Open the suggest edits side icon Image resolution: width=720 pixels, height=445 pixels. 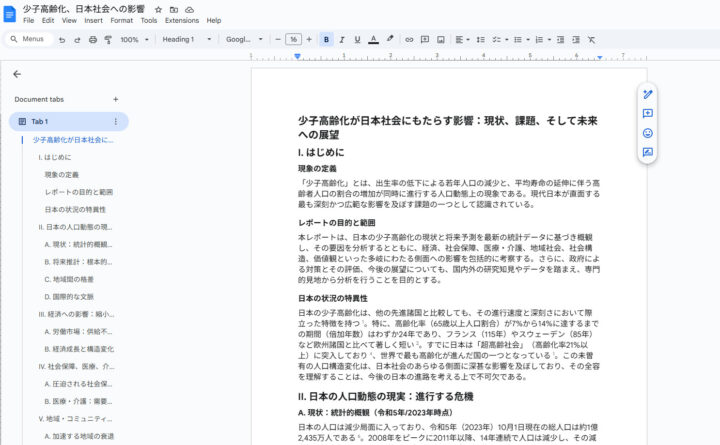coord(647,152)
